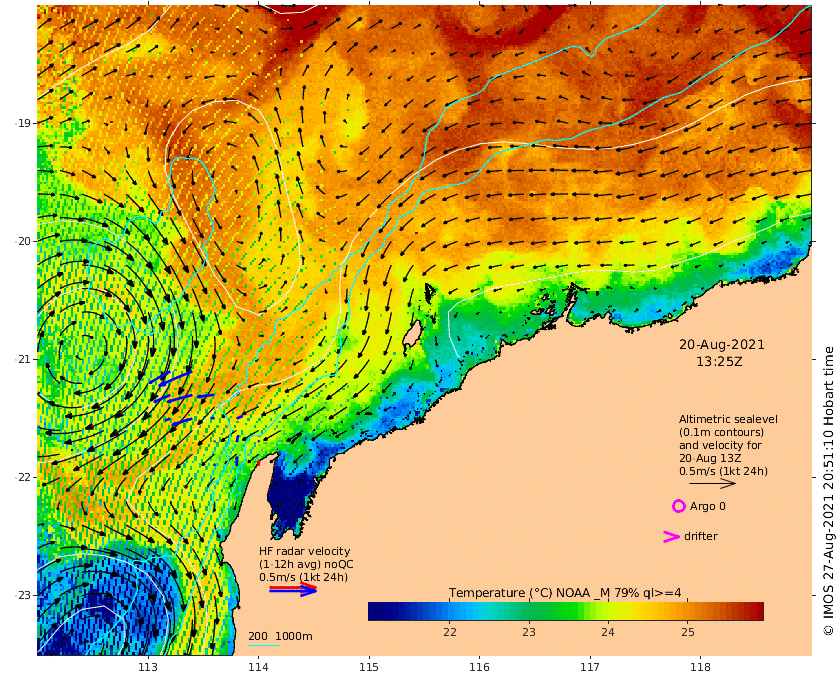
Task: Click the '(1-12h avg) noQC' label
Action: [306, 564]
